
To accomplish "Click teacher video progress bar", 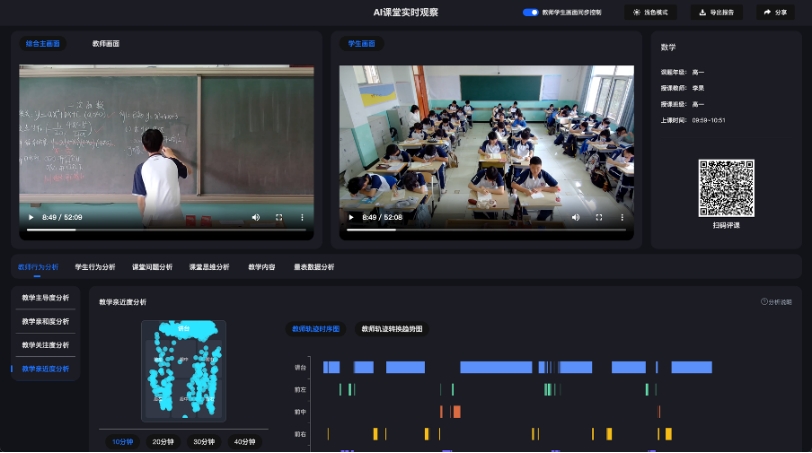I will pos(165,230).
